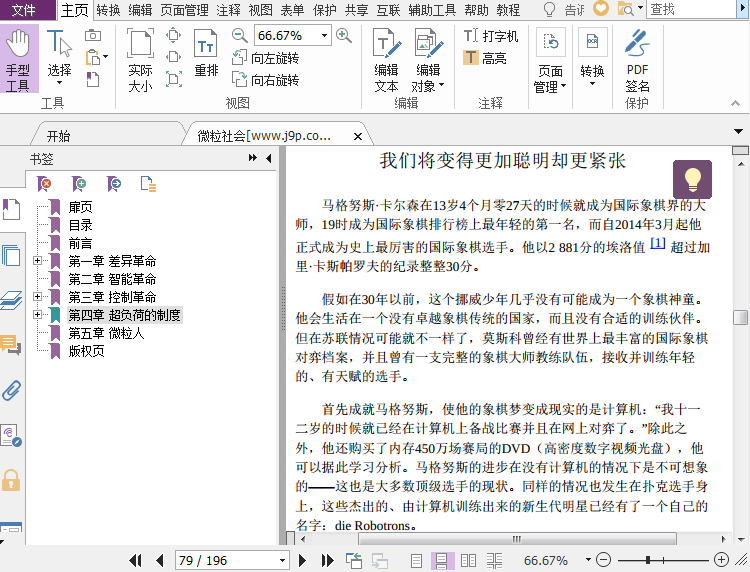Expand 第一章 差异革命 bookmark

point(37,261)
